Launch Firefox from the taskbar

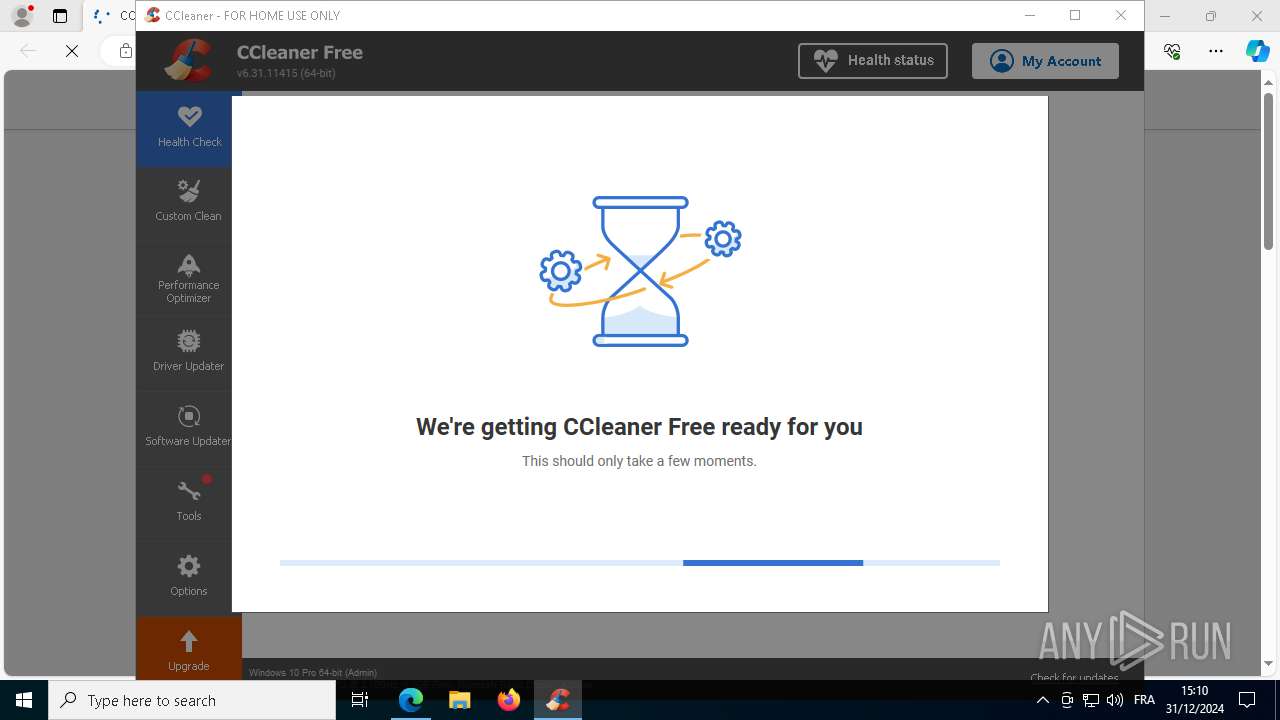click(509, 700)
